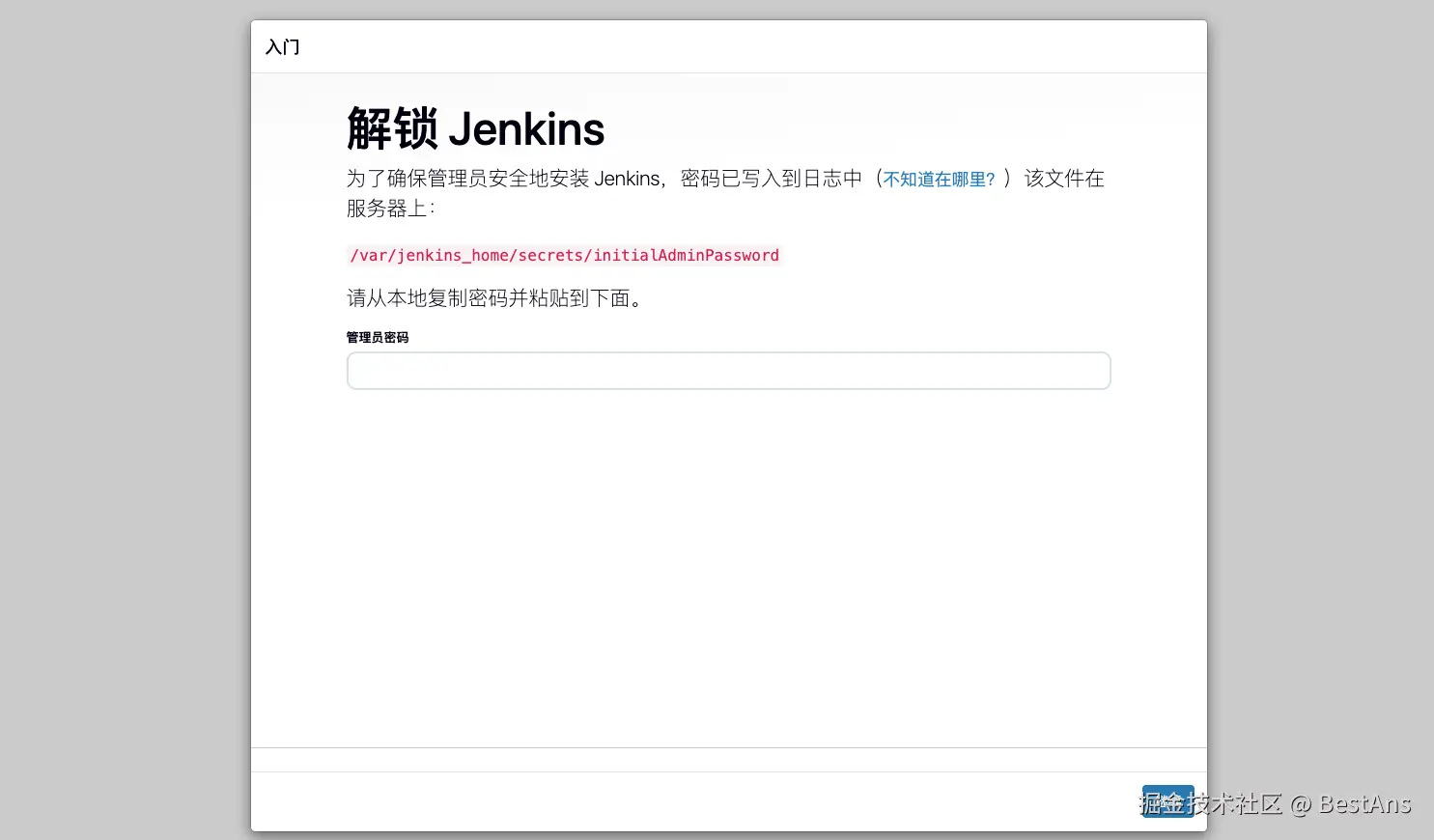
Task: Click the gray background outside the dialog
Action: click(116, 420)
